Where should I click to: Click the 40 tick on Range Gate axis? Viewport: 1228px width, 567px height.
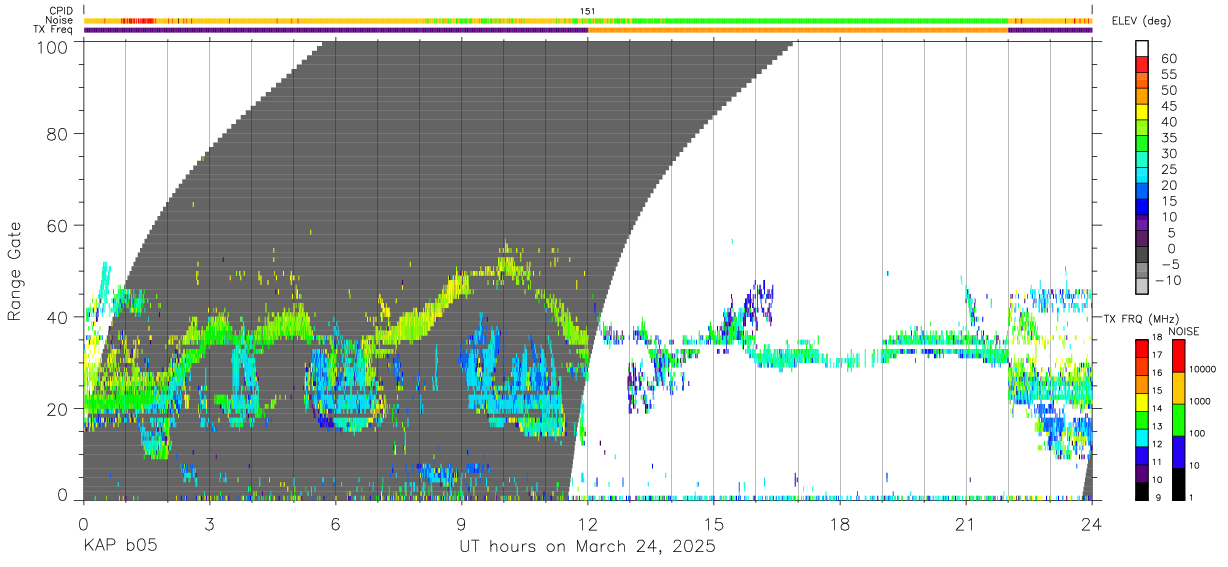[58, 317]
